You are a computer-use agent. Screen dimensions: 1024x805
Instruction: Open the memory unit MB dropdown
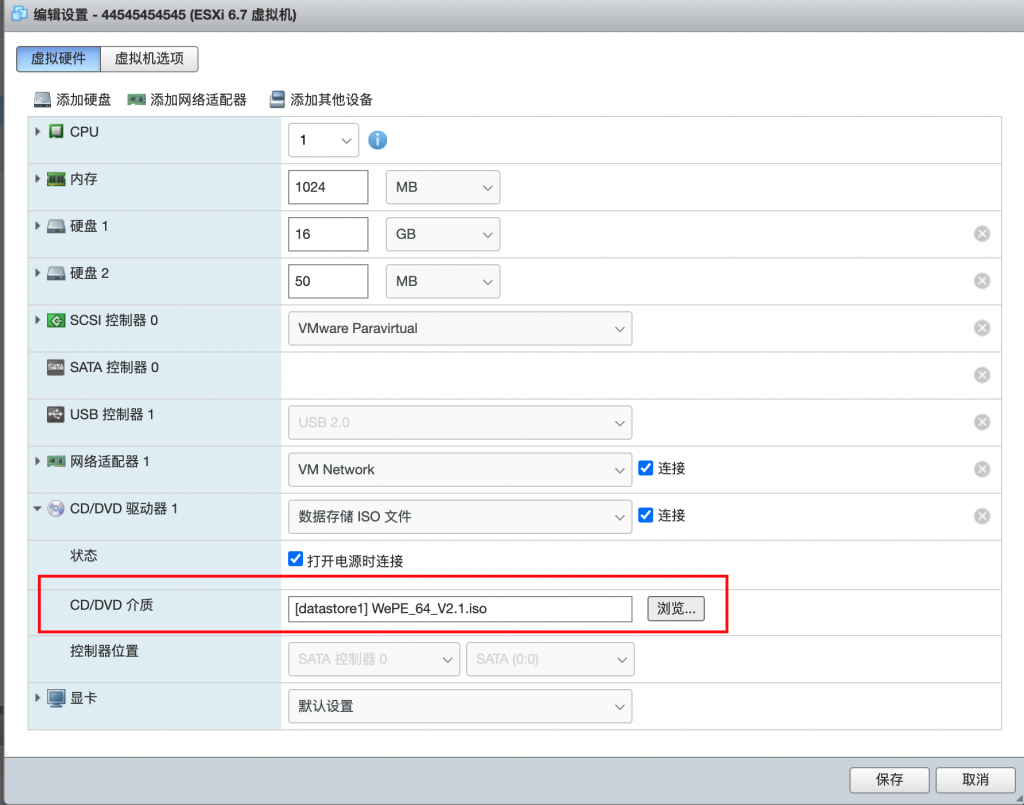tap(443, 187)
